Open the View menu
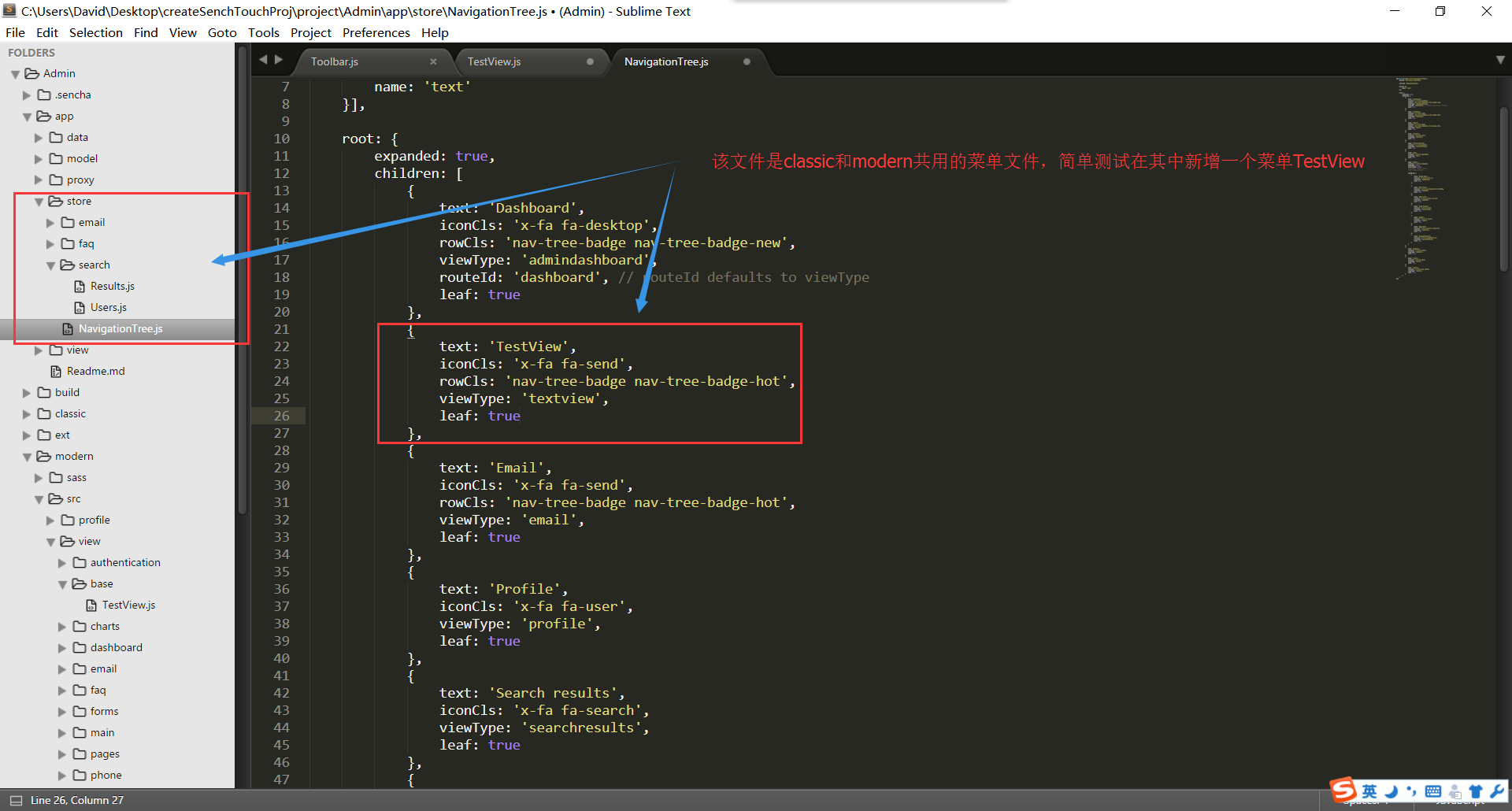1512x811 pixels. 183,32
